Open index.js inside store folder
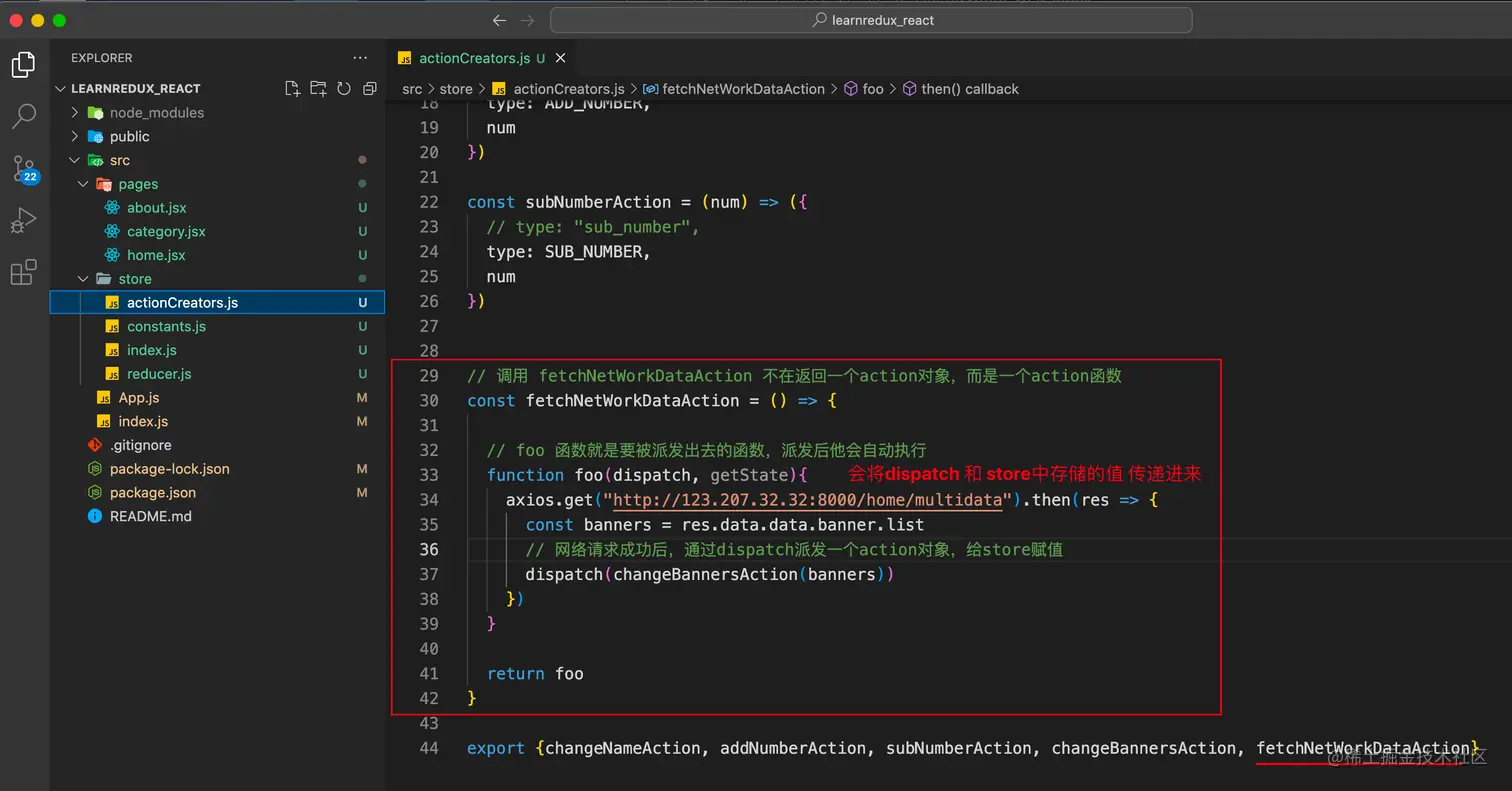The width and height of the screenshot is (1512, 791). [x=152, y=350]
